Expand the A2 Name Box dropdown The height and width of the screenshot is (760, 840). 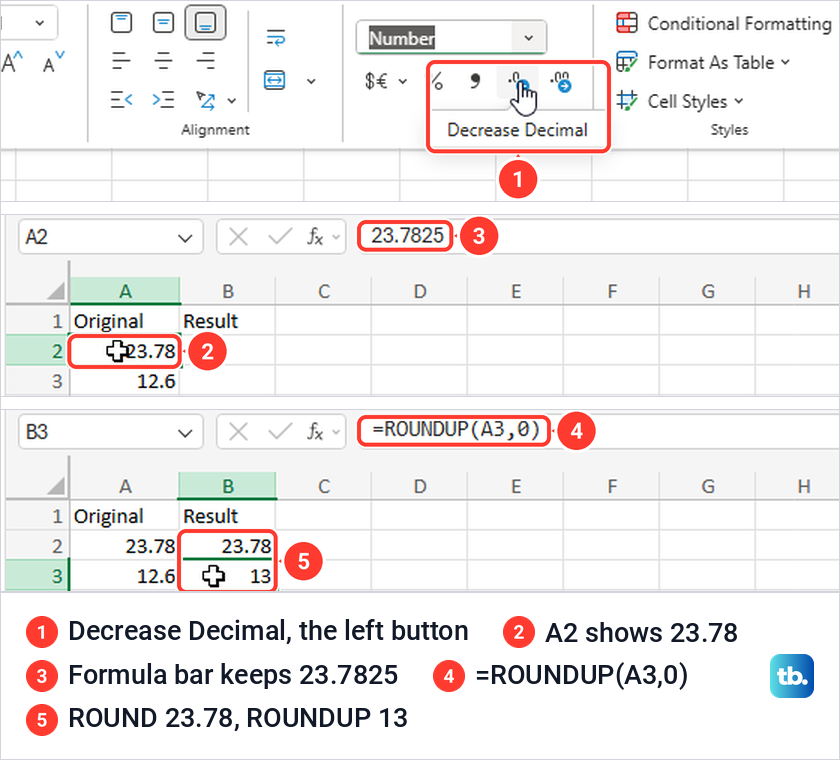(185, 237)
